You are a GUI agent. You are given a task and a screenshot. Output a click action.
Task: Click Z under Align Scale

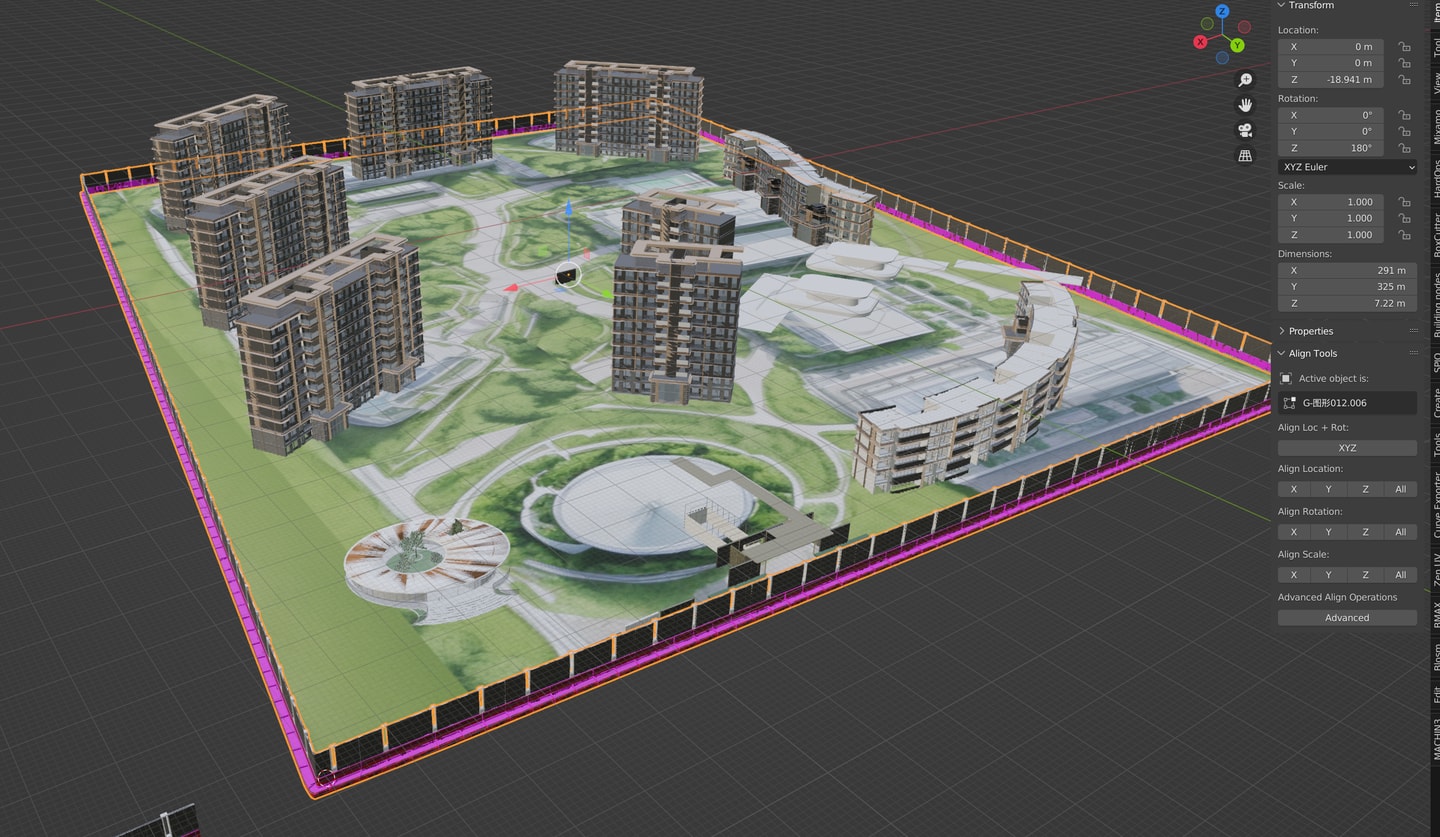(1365, 575)
